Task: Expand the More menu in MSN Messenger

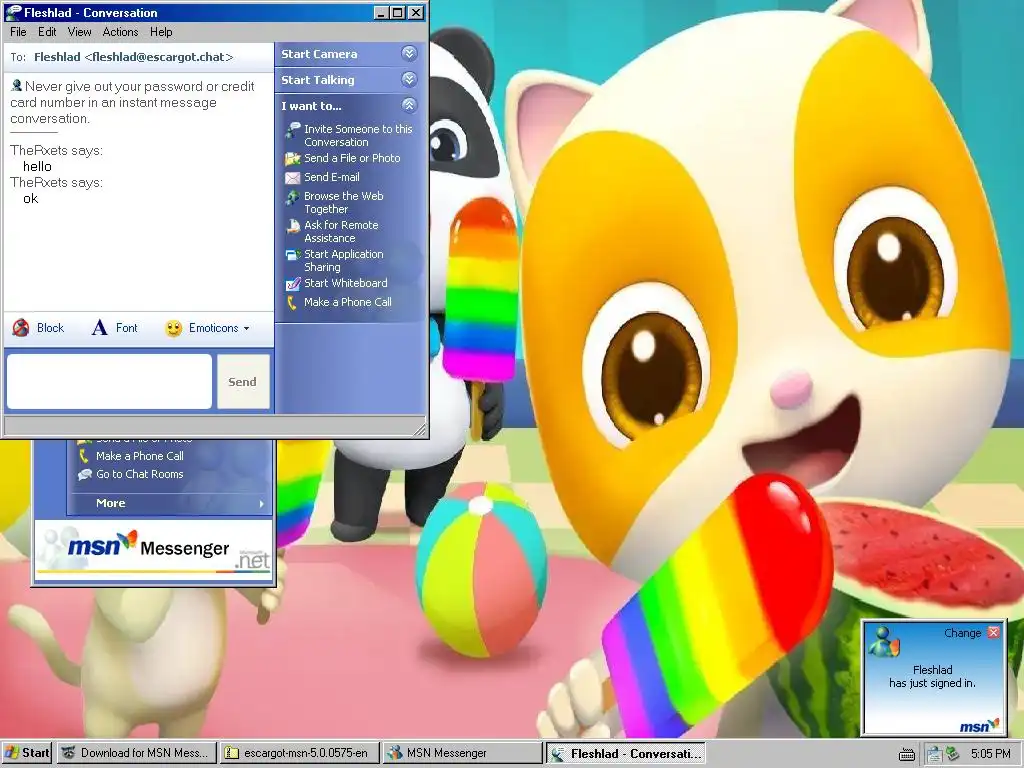Action: tap(170, 503)
